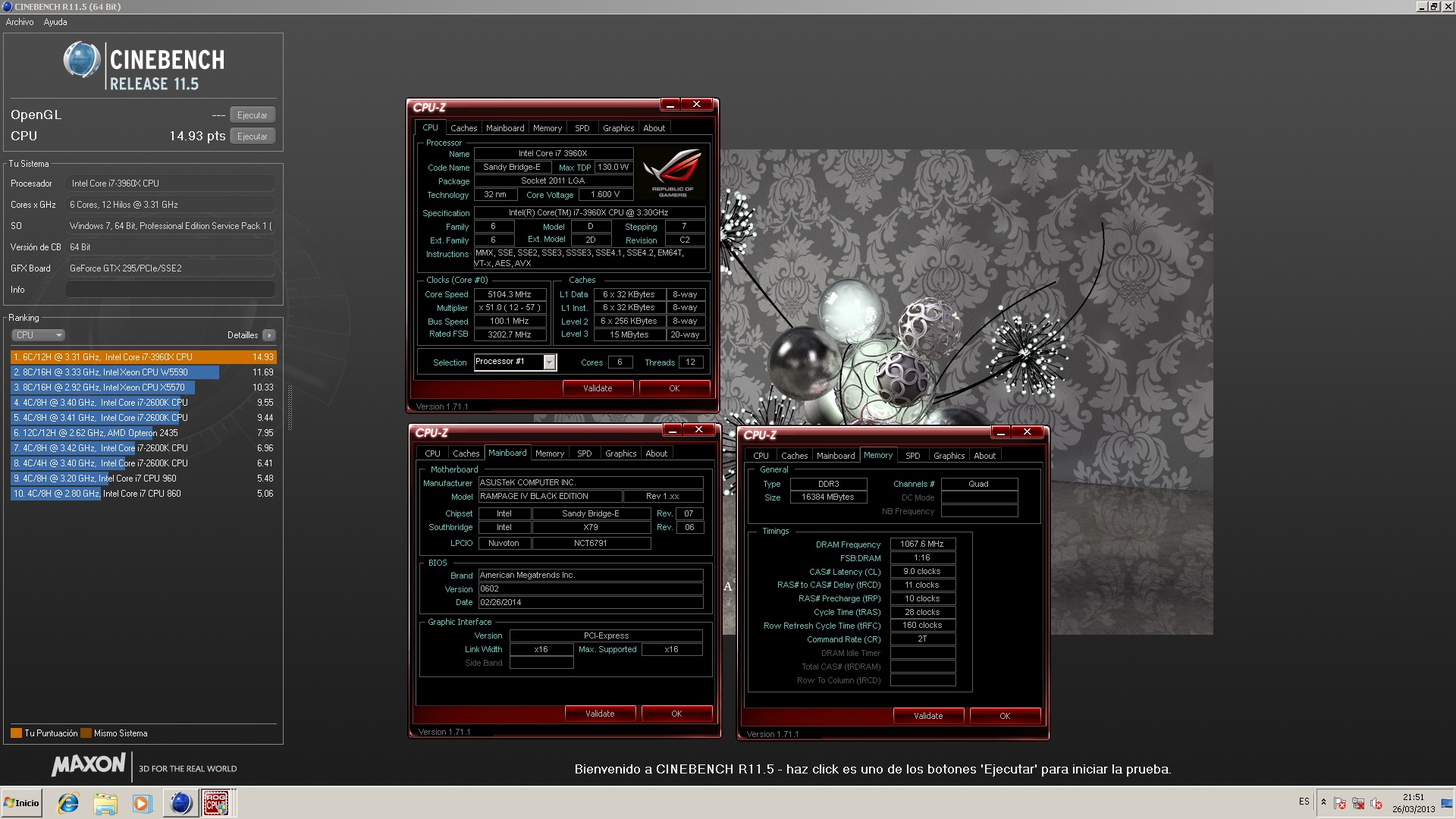Open SPD tab in Mainboard CPU-Z window

point(585,453)
